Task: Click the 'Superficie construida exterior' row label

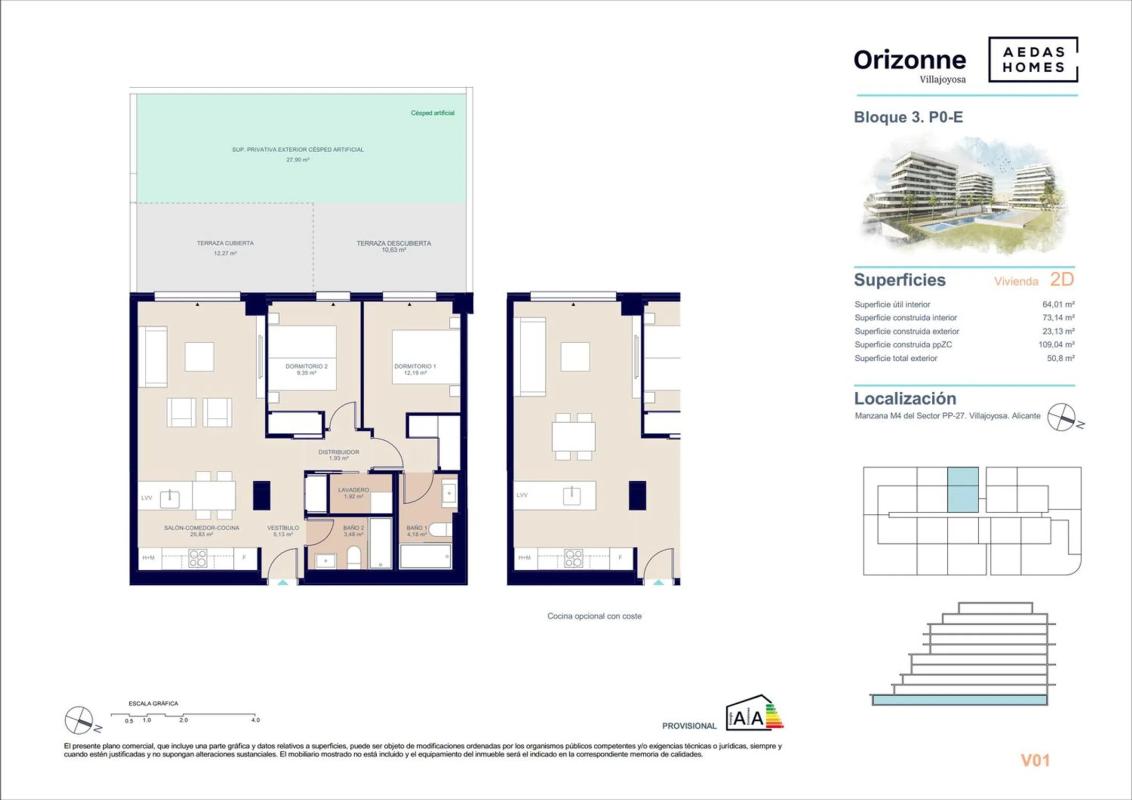Action: click(907, 331)
